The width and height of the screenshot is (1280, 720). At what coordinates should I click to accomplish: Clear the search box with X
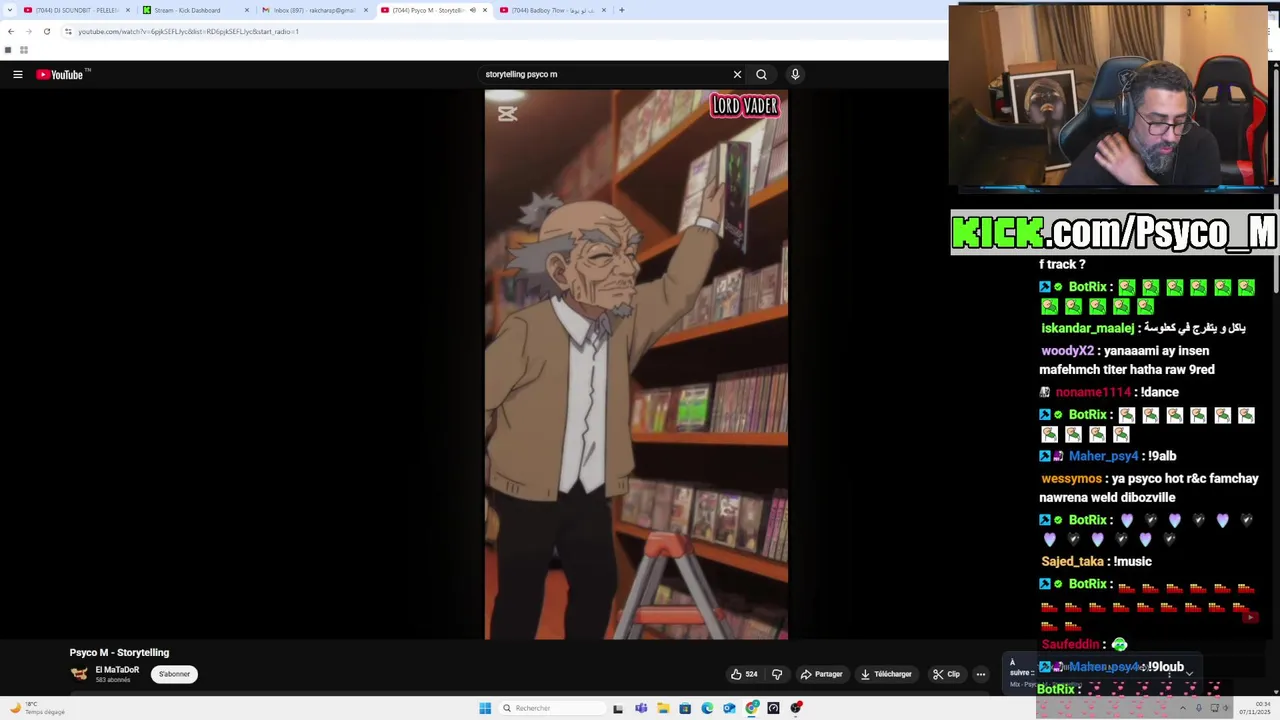tap(737, 74)
